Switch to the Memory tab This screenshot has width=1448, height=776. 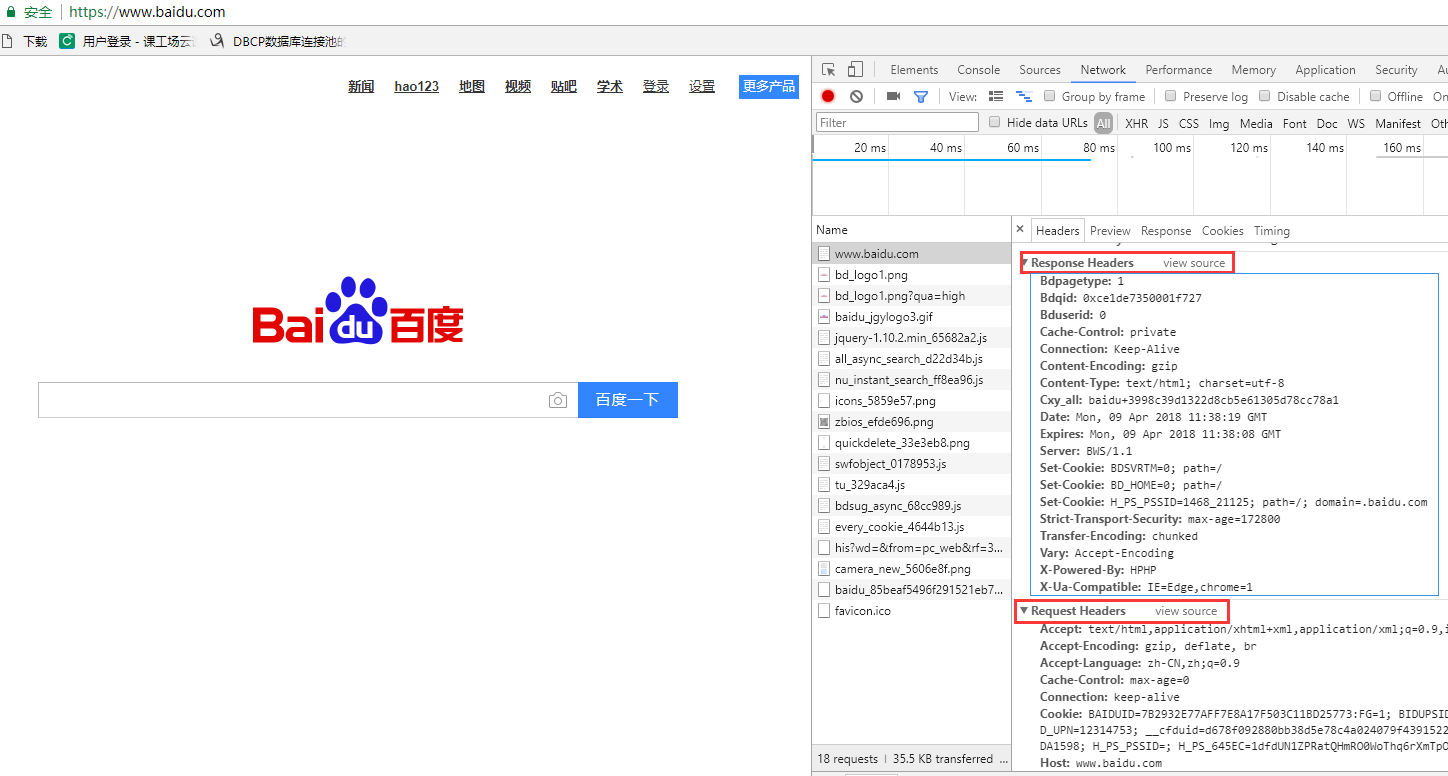(x=1253, y=70)
